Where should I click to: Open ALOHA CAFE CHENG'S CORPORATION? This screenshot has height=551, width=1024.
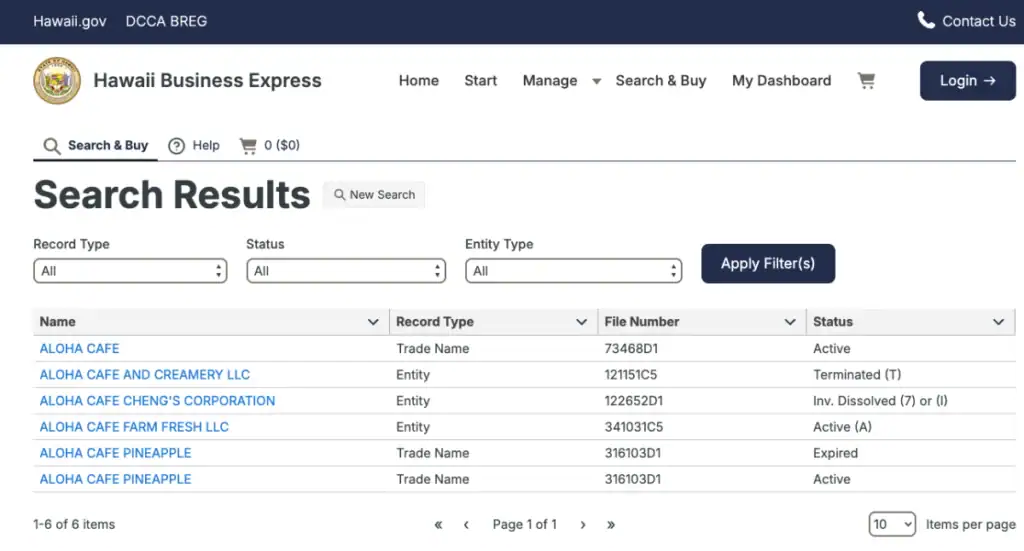[157, 401]
